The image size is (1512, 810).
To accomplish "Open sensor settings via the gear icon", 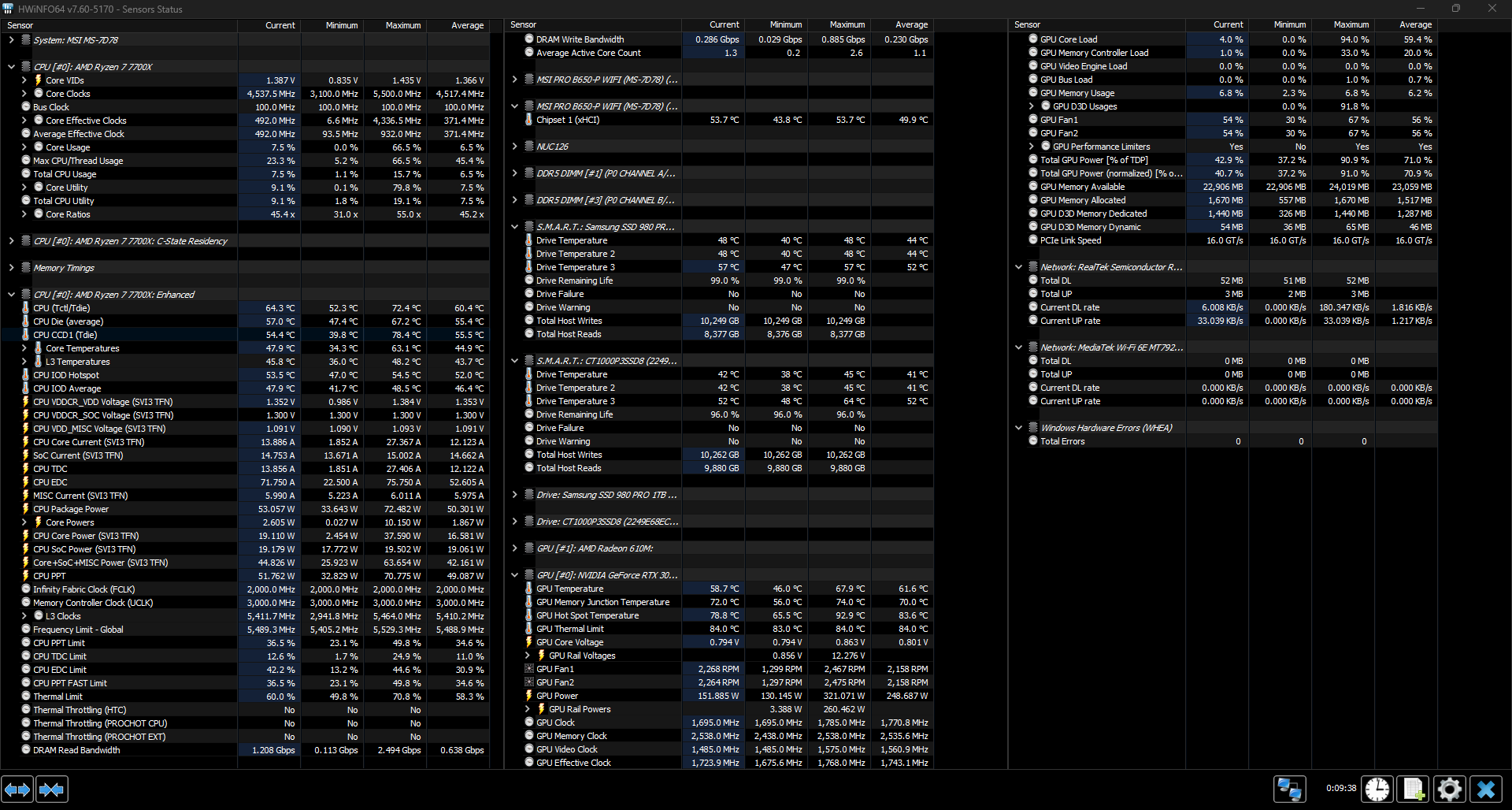I will [1450, 789].
